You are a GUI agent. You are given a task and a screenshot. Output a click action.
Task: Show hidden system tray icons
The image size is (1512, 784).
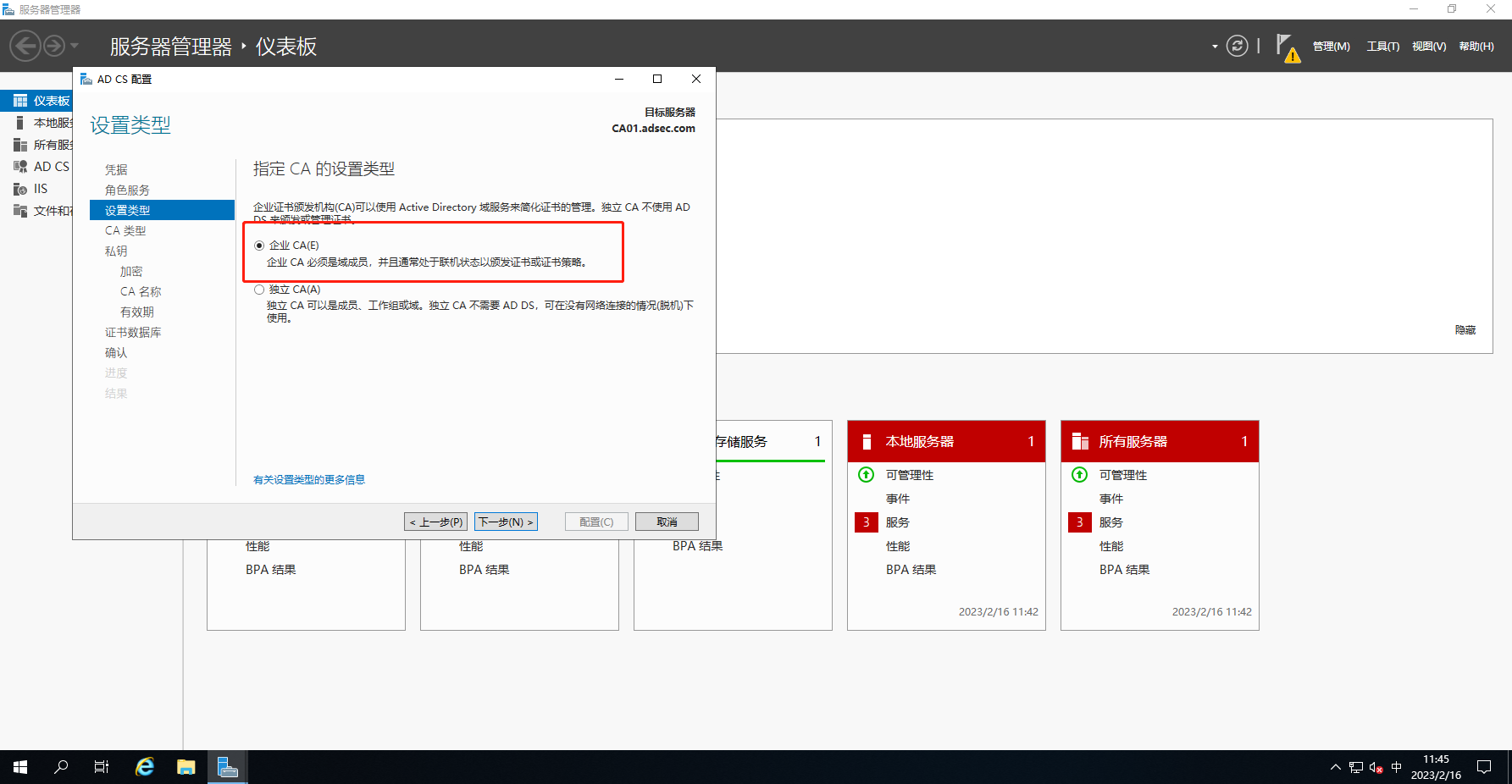(x=1335, y=767)
